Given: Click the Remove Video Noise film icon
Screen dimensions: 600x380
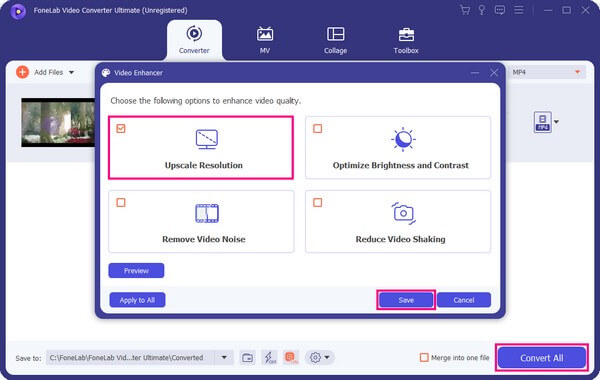Looking at the screenshot, I should tap(207, 213).
